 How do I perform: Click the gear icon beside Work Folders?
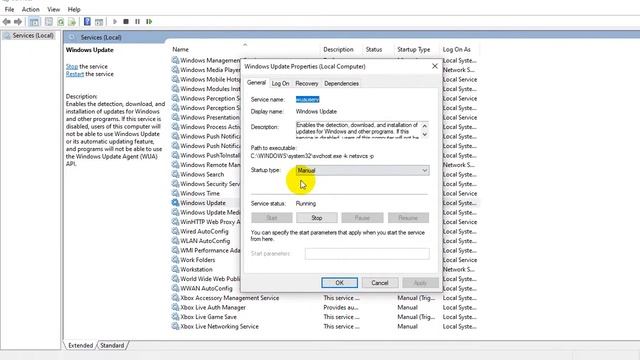(175, 260)
